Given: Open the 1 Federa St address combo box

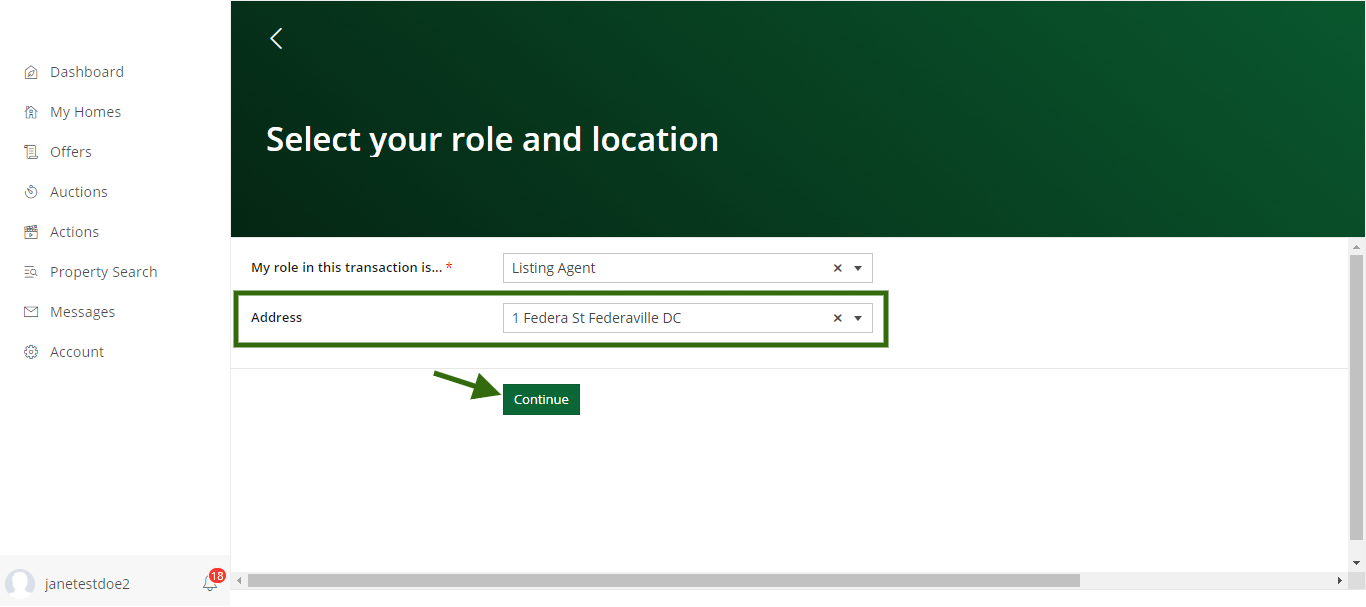Looking at the screenshot, I should tap(688, 318).
